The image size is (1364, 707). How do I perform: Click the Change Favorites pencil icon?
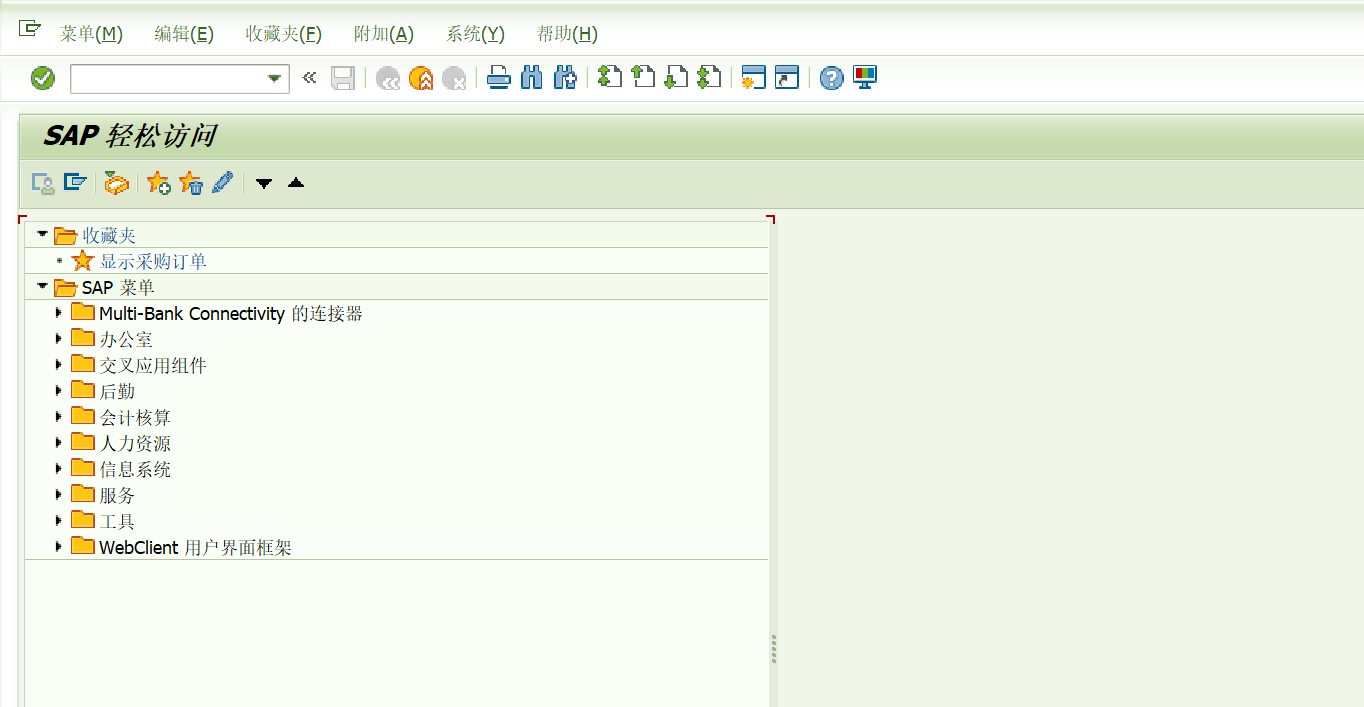[x=222, y=183]
